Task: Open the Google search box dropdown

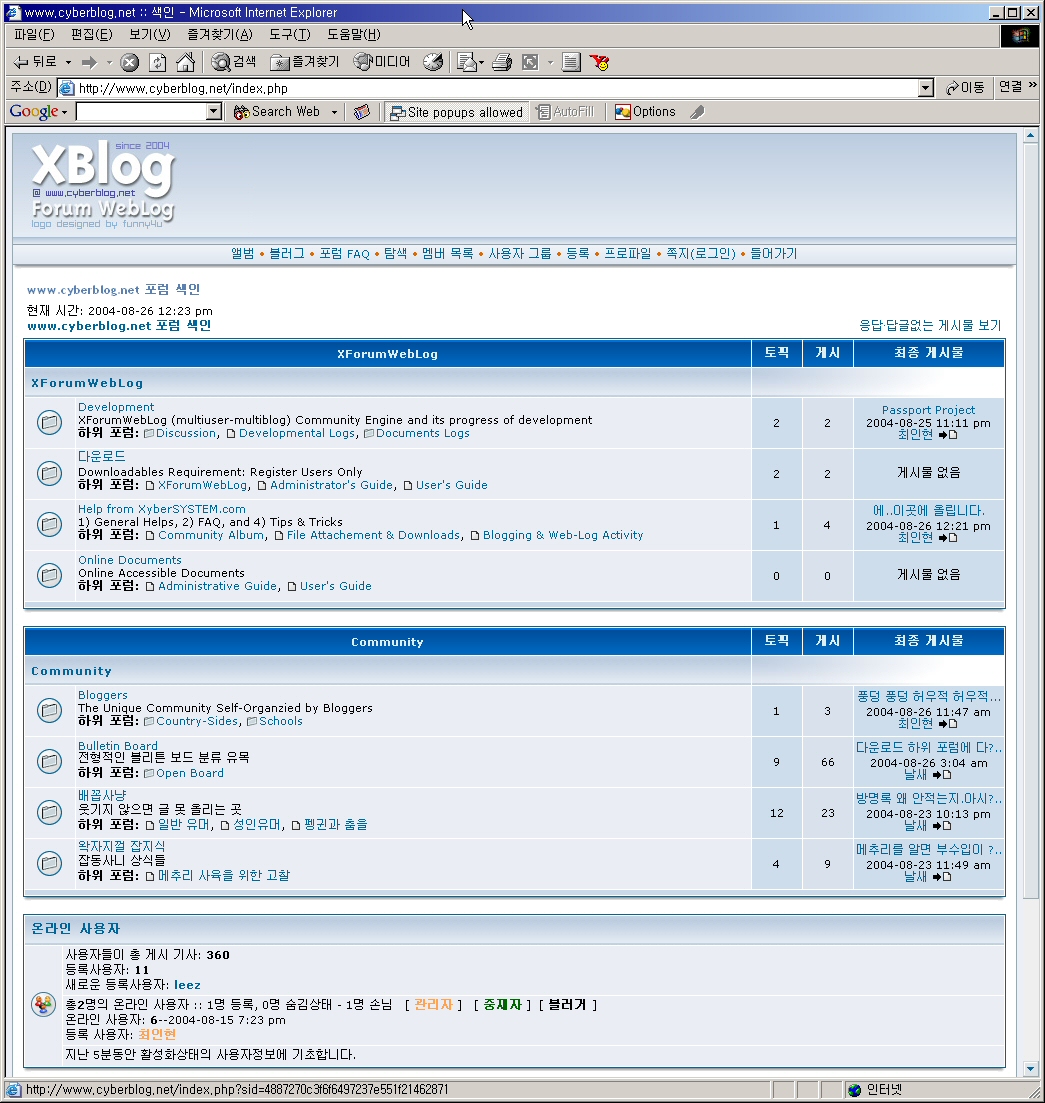Action: point(213,112)
